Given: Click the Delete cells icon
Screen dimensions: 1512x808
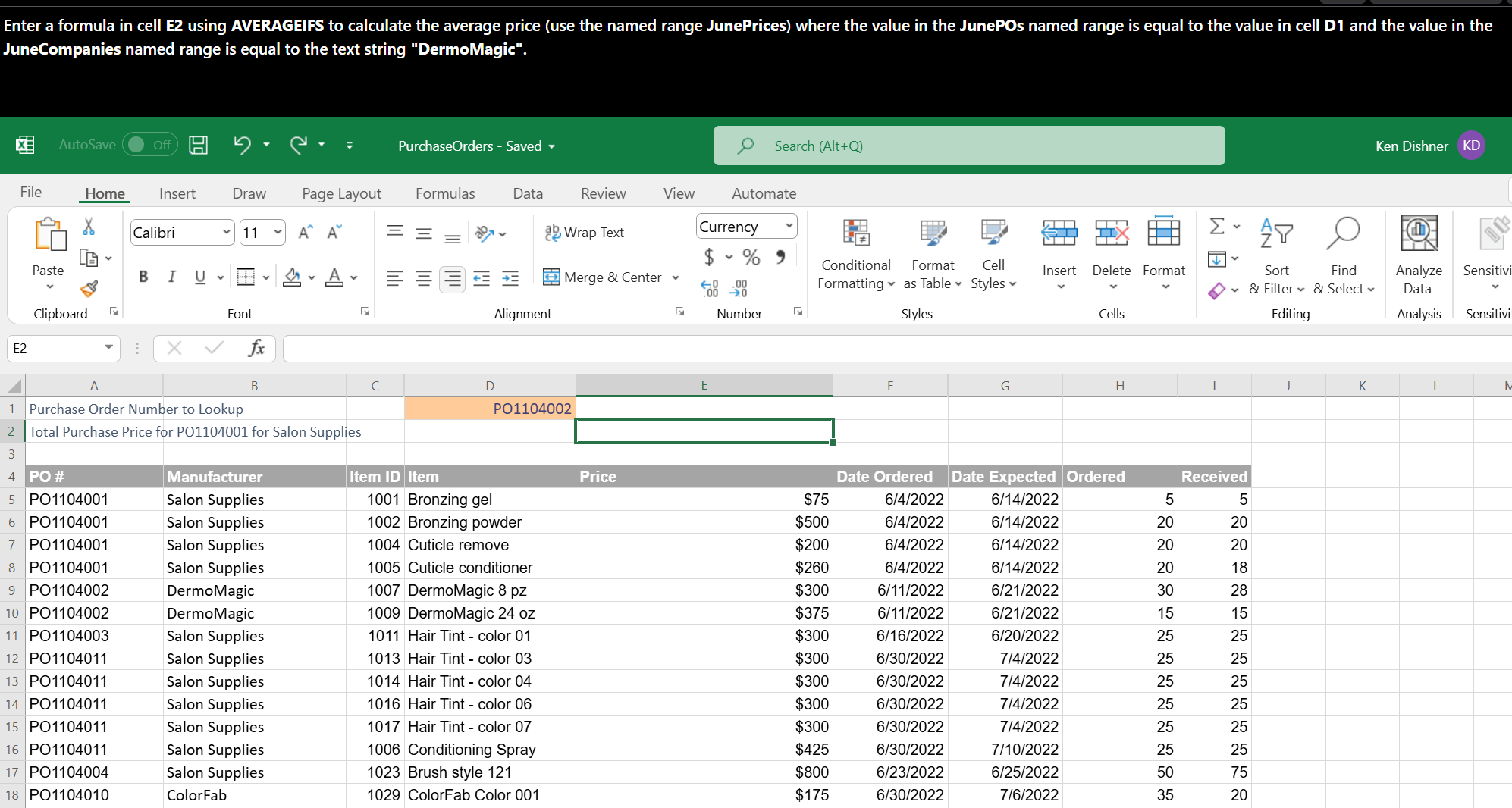Looking at the screenshot, I should click(x=1112, y=233).
